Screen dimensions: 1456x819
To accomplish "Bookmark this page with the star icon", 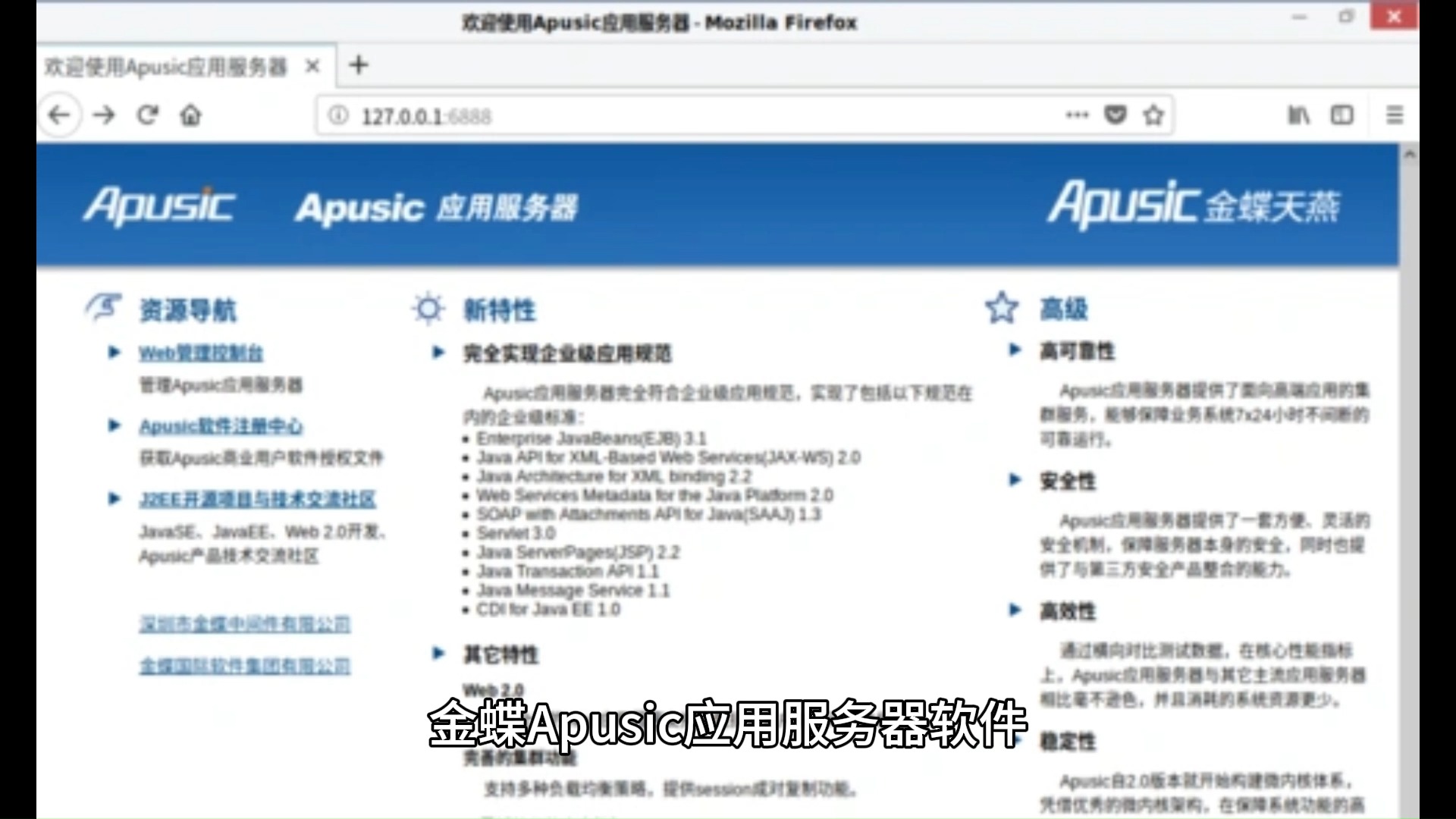I will pos(1153,115).
